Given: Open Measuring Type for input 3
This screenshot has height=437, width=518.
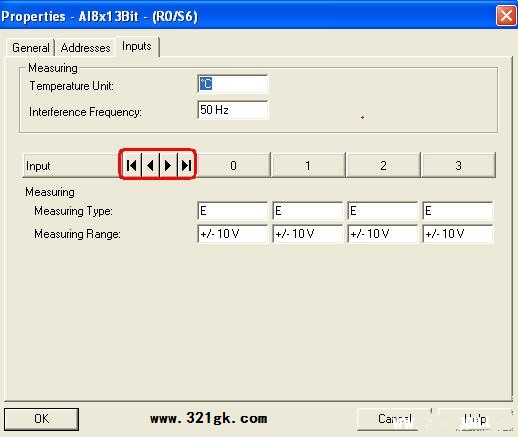Looking at the screenshot, I should pyautogui.click(x=458, y=211).
